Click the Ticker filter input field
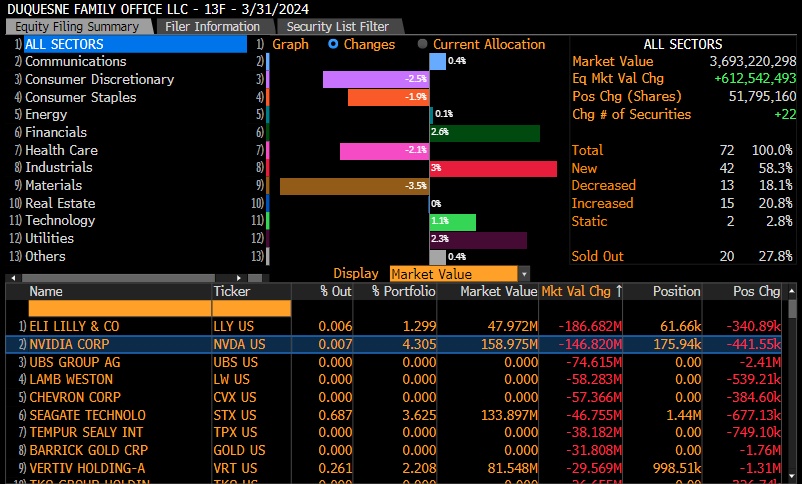The width and height of the screenshot is (802, 484). point(250,309)
